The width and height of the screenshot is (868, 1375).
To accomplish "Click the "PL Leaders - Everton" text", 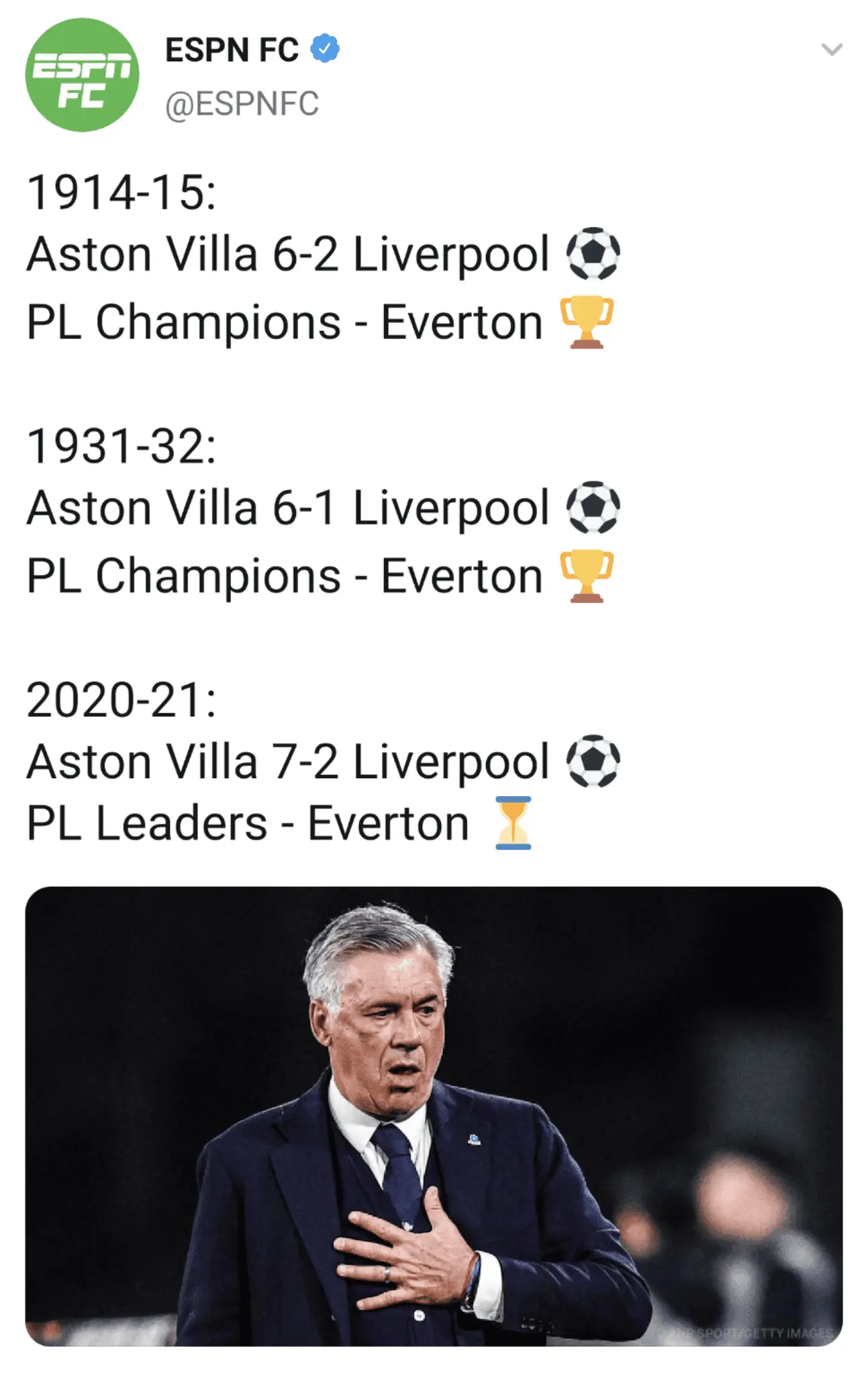I will [248, 824].
